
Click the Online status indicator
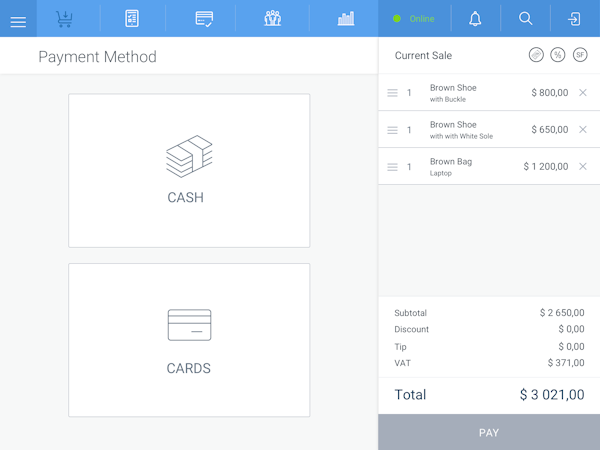tap(414, 19)
